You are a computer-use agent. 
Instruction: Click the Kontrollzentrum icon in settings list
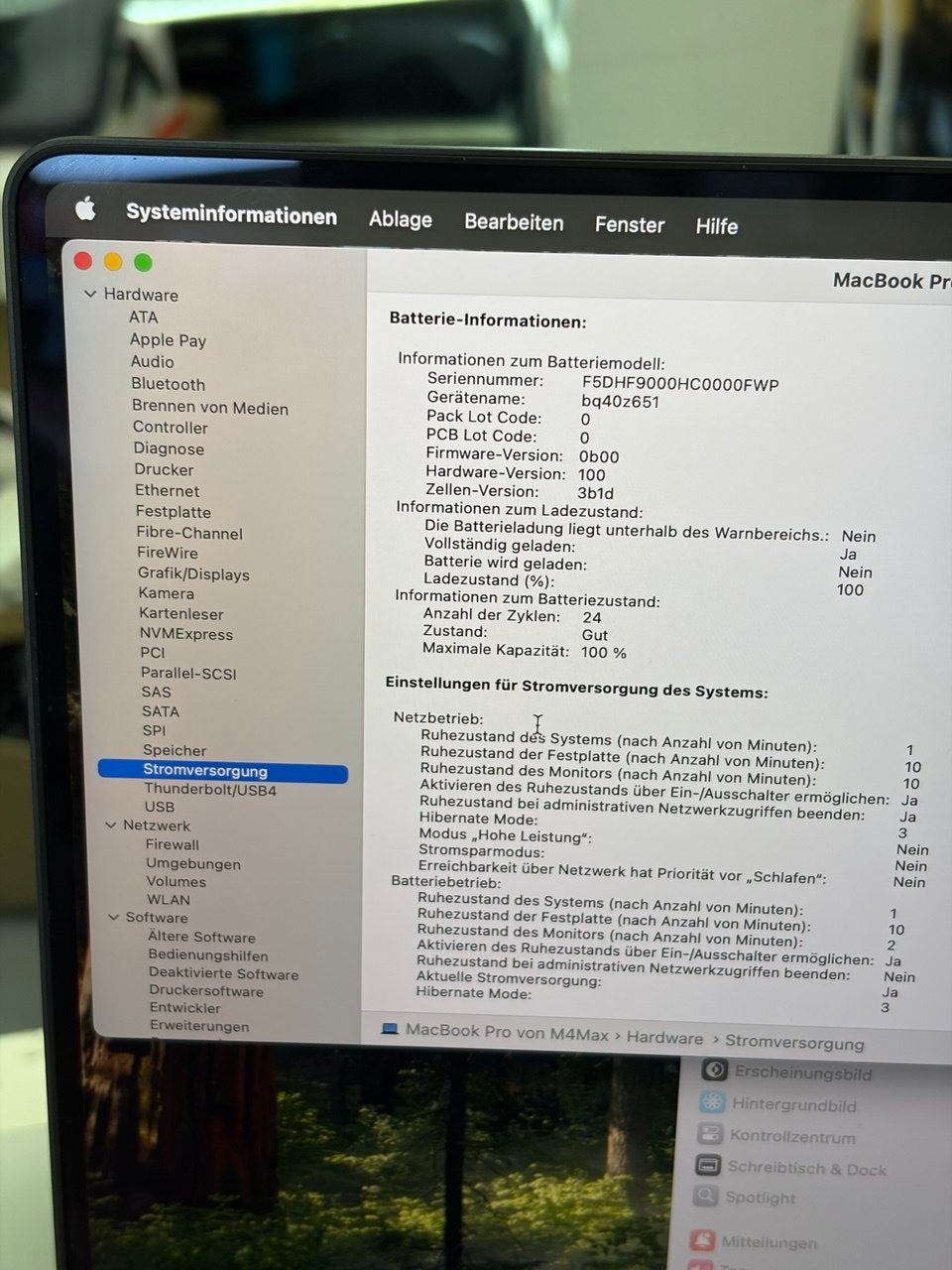710,1133
